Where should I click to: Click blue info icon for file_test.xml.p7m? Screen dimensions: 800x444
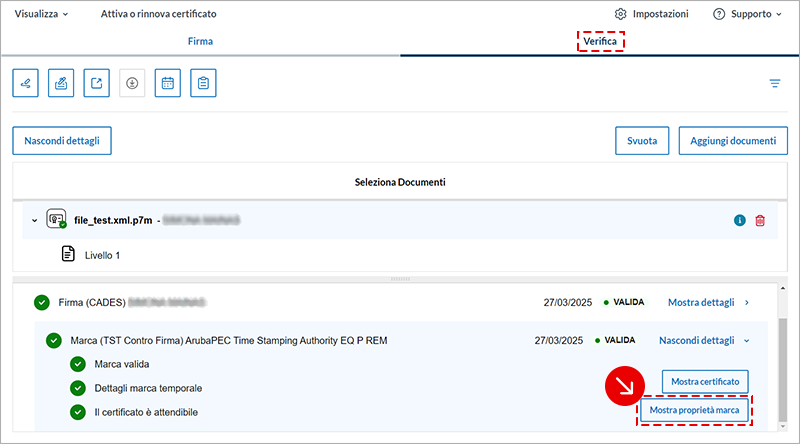click(x=740, y=221)
